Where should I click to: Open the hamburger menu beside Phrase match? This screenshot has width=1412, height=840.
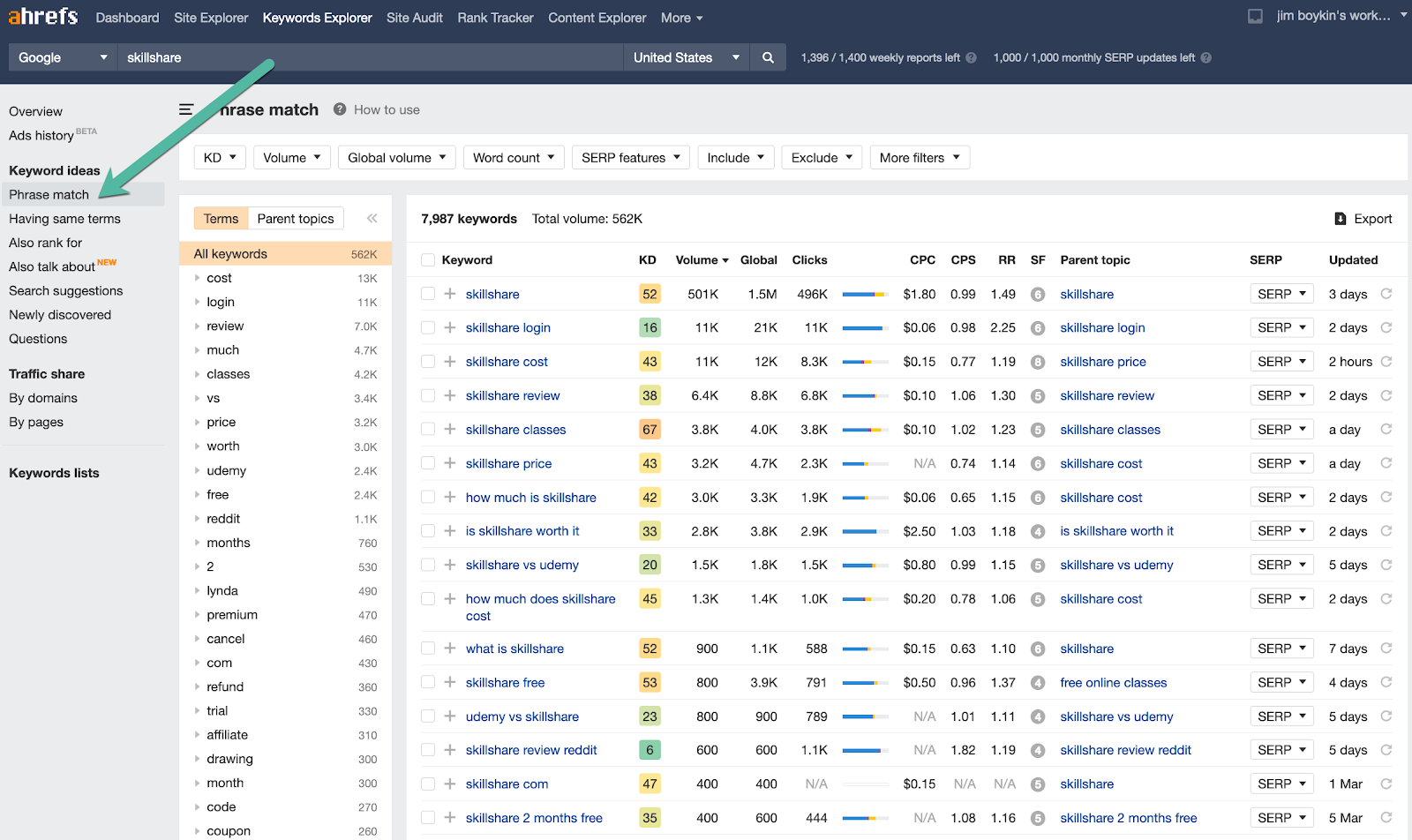186,109
